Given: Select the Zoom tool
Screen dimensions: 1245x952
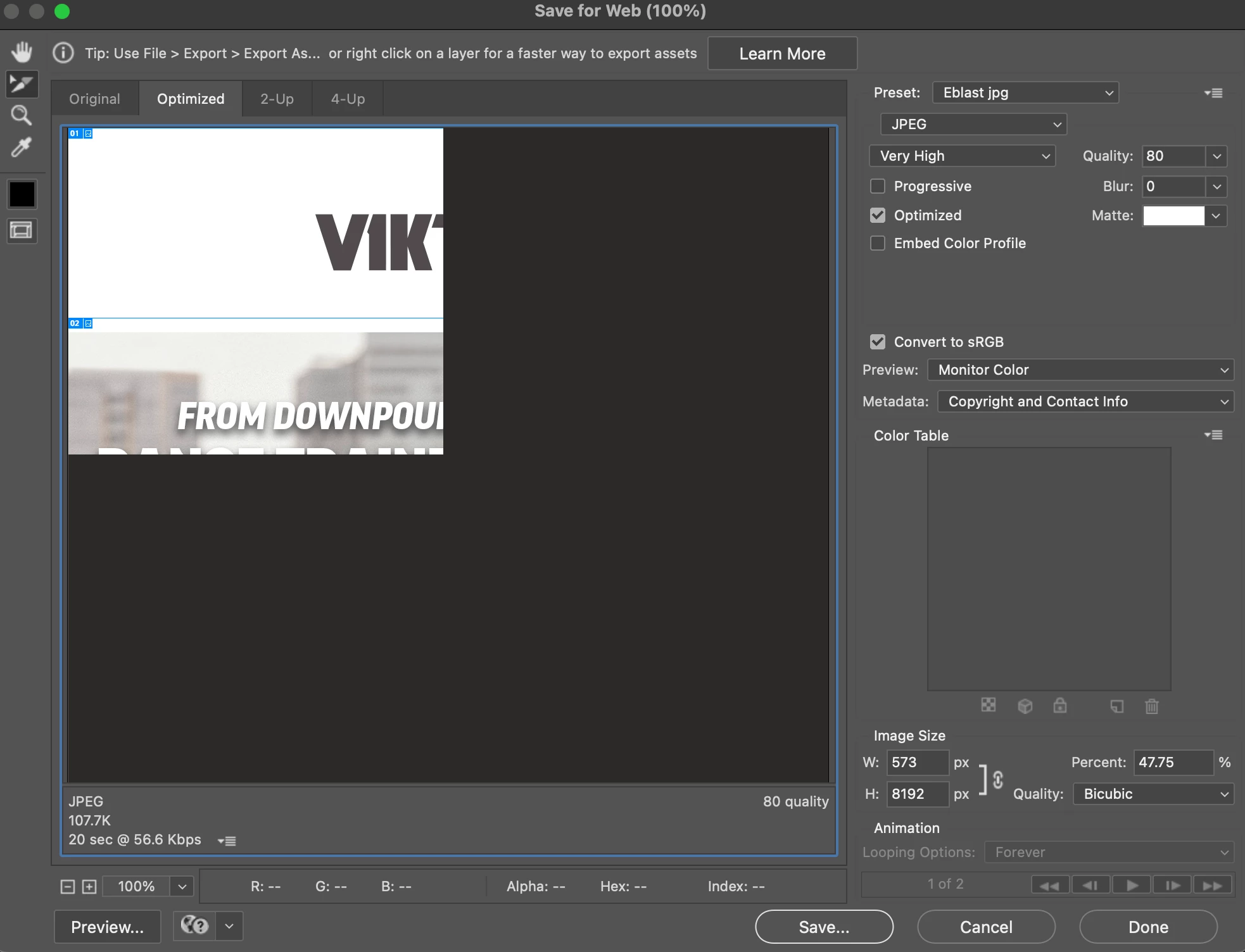Looking at the screenshot, I should [22, 115].
